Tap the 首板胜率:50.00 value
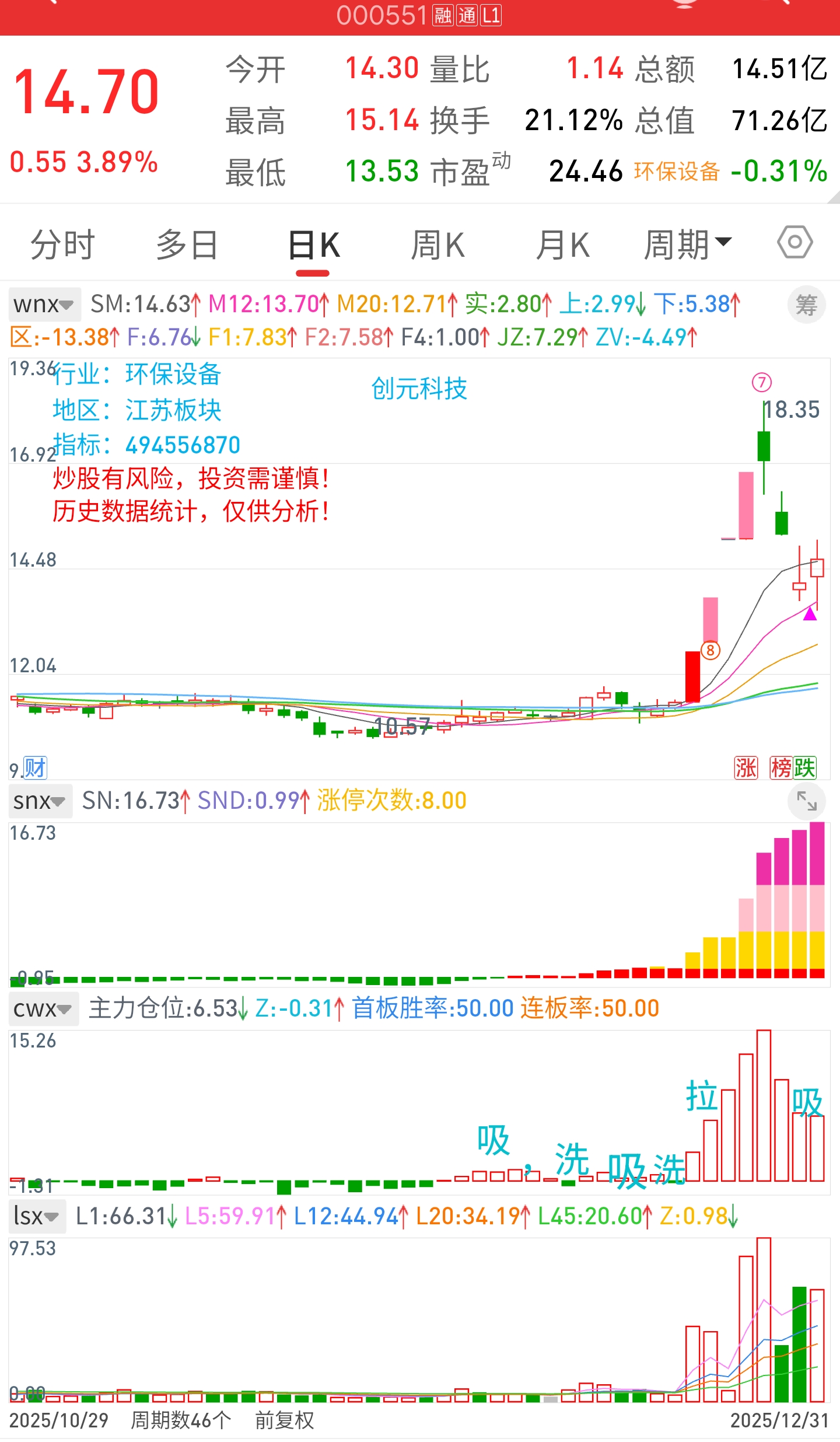840x1442 pixels. click(x=432, y=1008)
